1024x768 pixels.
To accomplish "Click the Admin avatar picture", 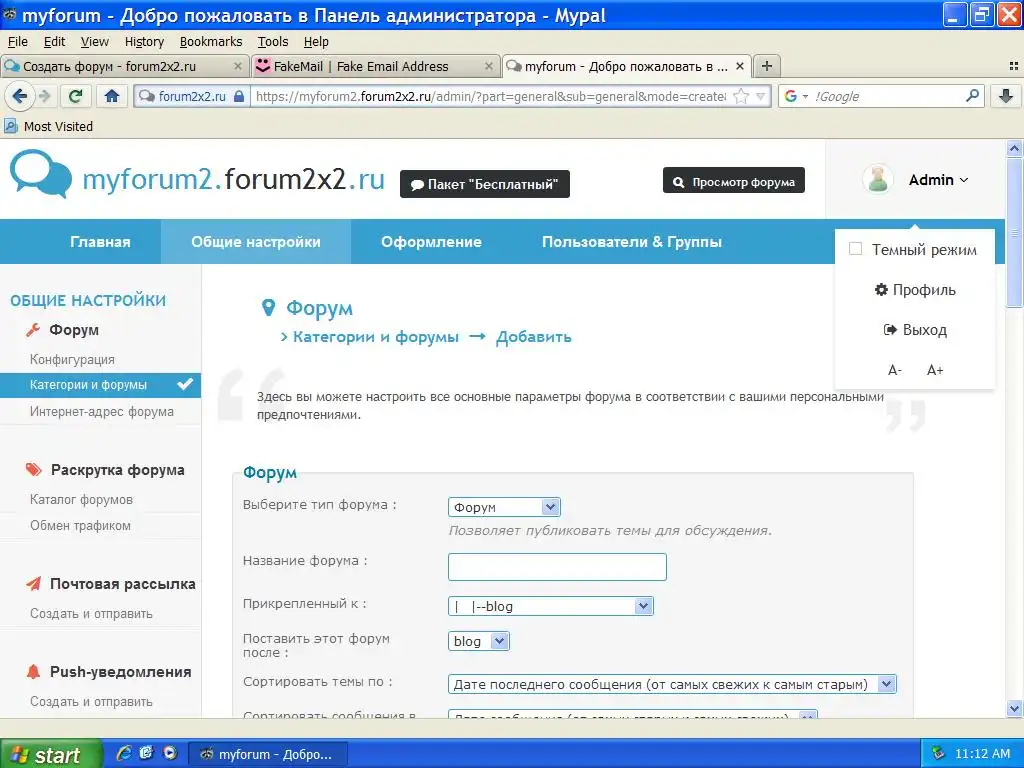I will click(x=878, y=179).
